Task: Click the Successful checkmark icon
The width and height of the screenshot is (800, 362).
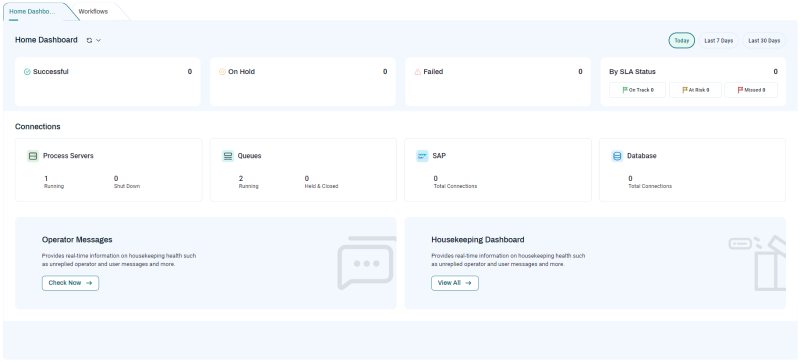Action: (27, 72)
